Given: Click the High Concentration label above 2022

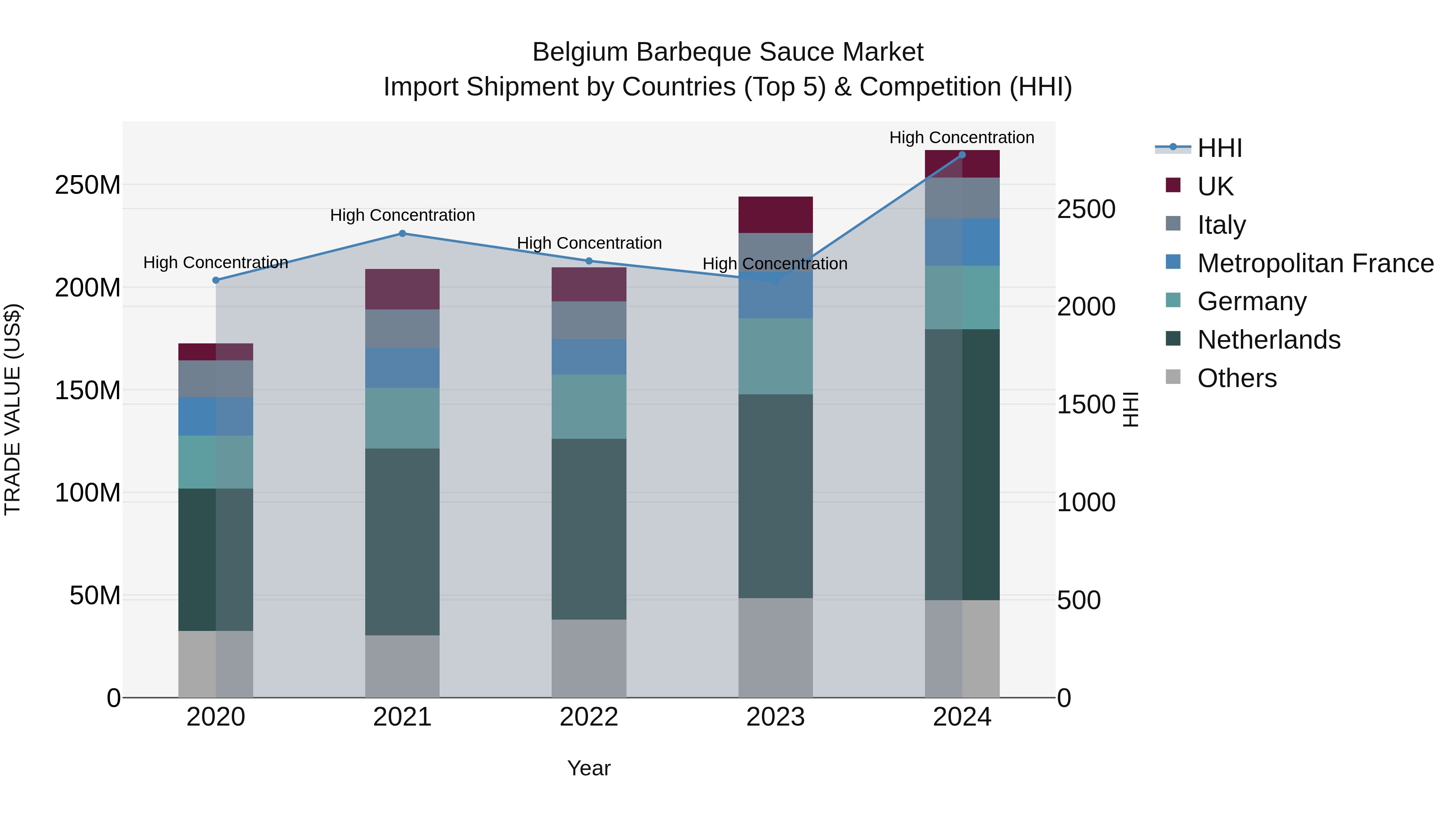Looking at the screenshot, I should [589, 243].
